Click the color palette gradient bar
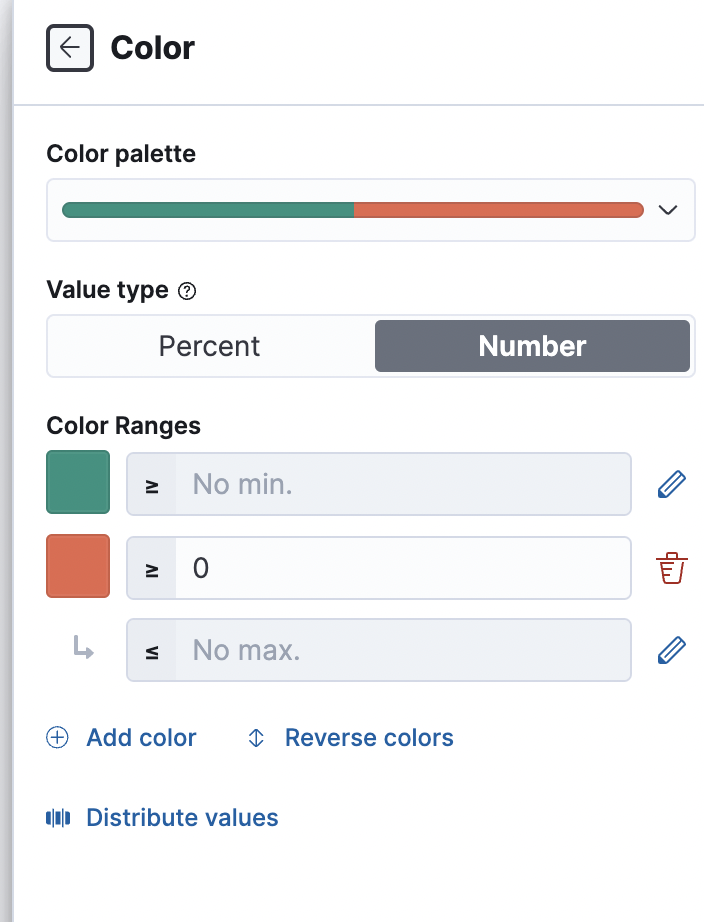This screenshot has width=704, height=922. tap(352, 210)
